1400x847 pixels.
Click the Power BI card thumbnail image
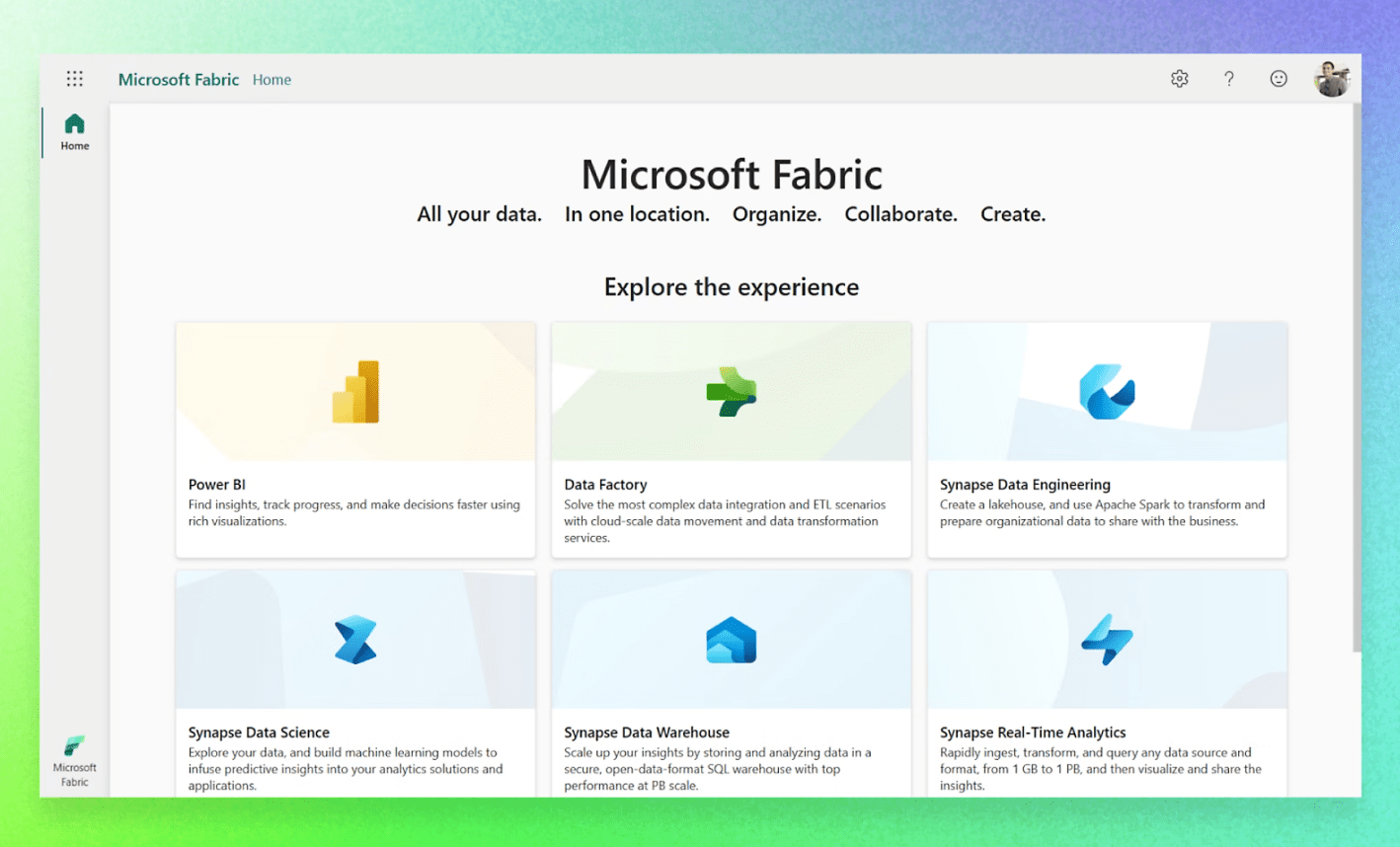pyautogui.click(x=355, y=389)
